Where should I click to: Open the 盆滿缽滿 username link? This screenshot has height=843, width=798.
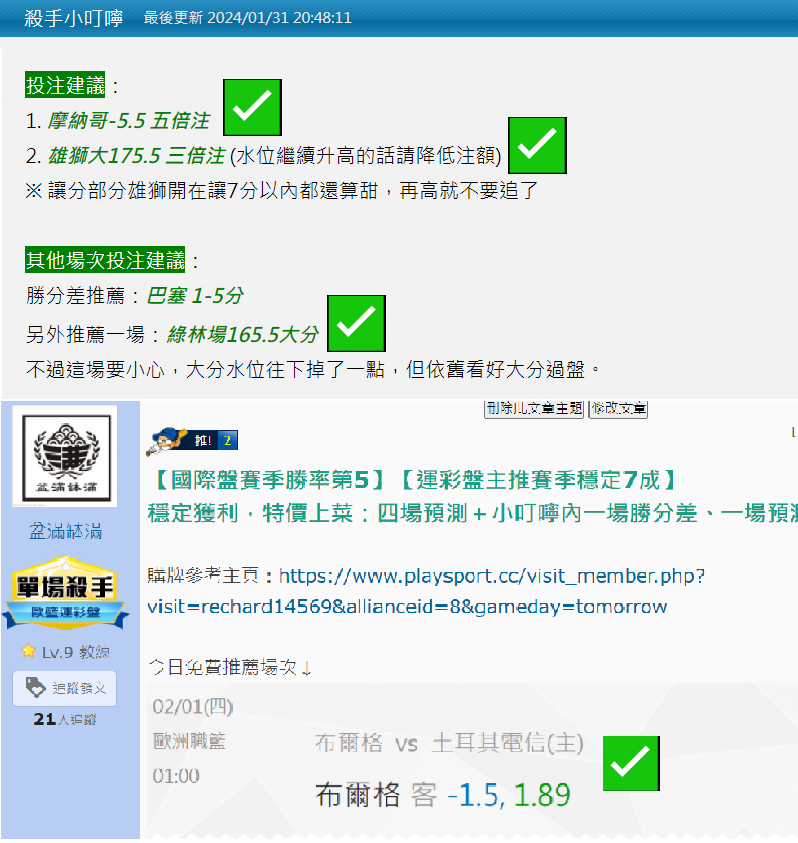pyautogui.click(x=65, y=531)
